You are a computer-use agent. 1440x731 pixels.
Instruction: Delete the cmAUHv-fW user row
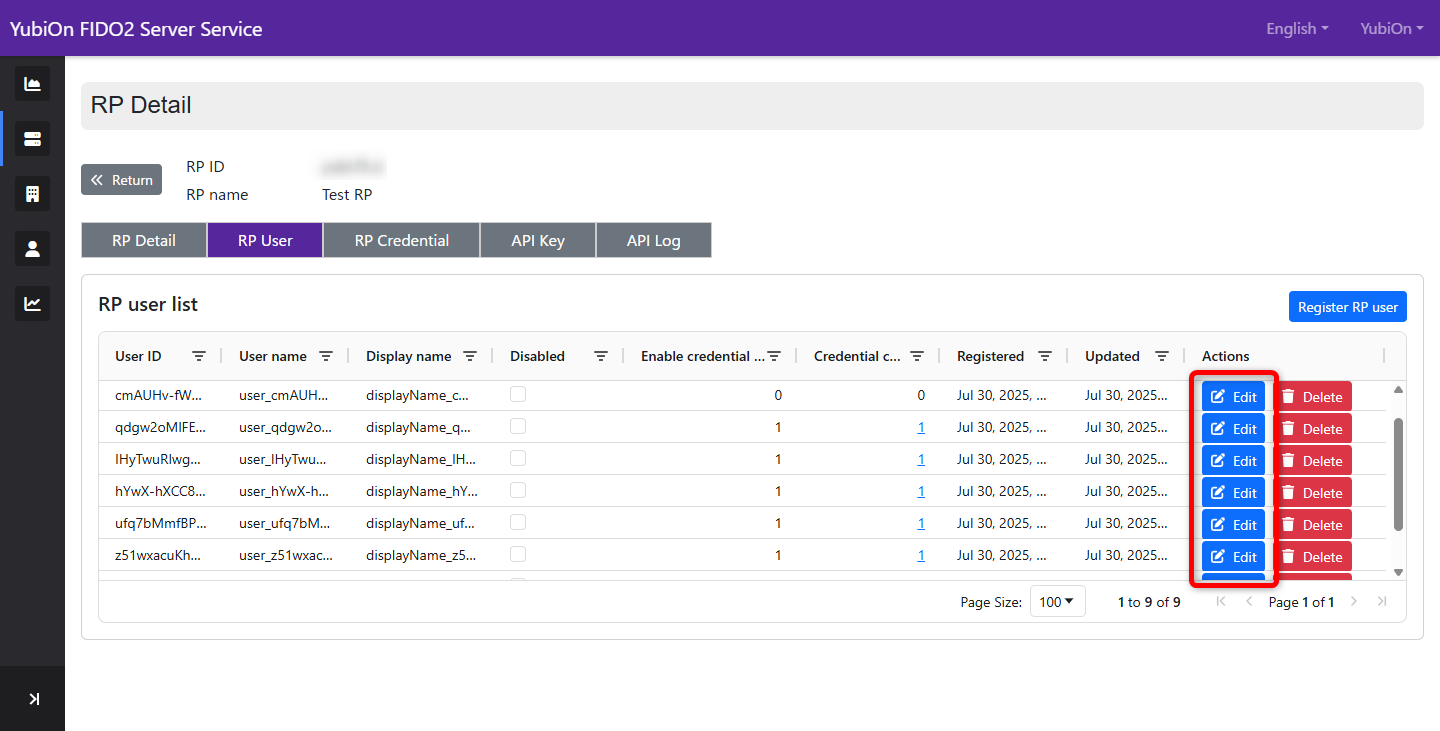pyautogui.click(x=1312, y=396)
